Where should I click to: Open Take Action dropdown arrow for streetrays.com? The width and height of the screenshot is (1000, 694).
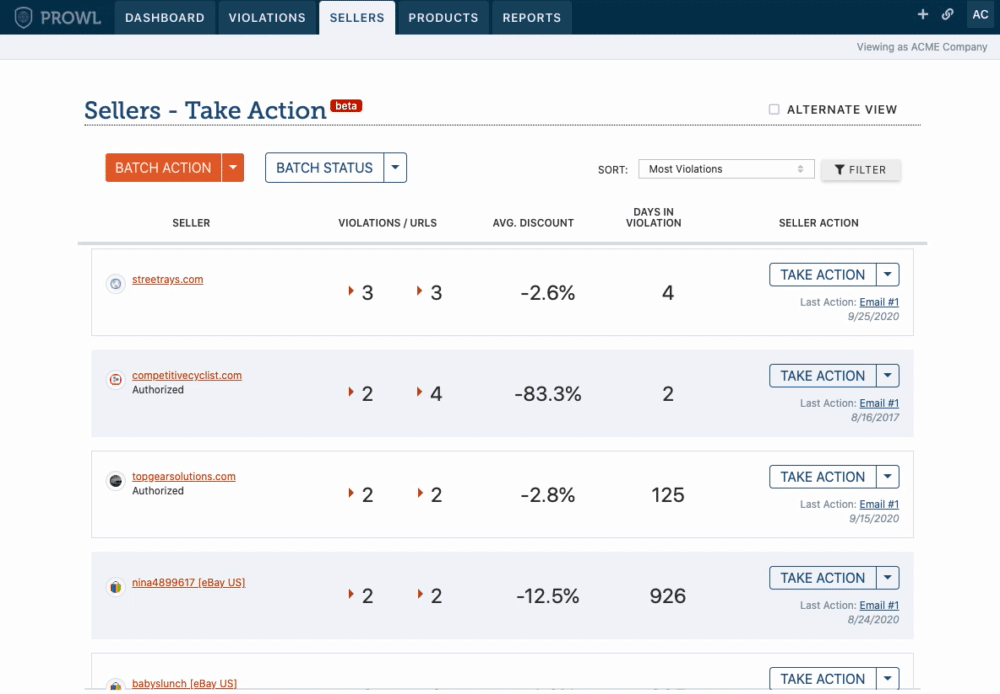tap(888, 275)
